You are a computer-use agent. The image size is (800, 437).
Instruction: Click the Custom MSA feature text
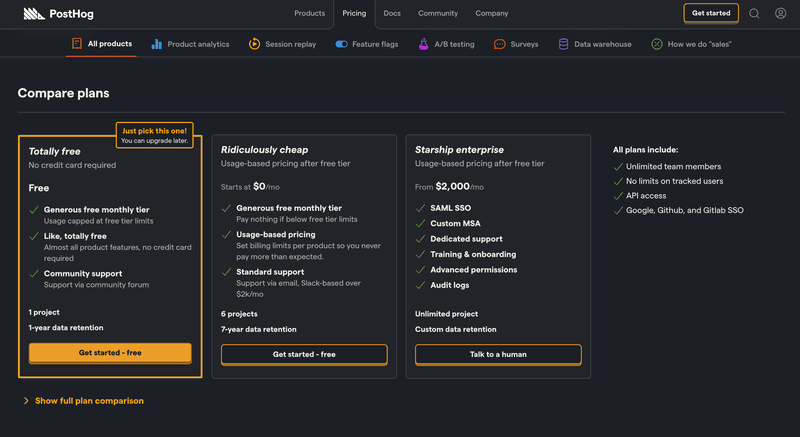(455, 223)
